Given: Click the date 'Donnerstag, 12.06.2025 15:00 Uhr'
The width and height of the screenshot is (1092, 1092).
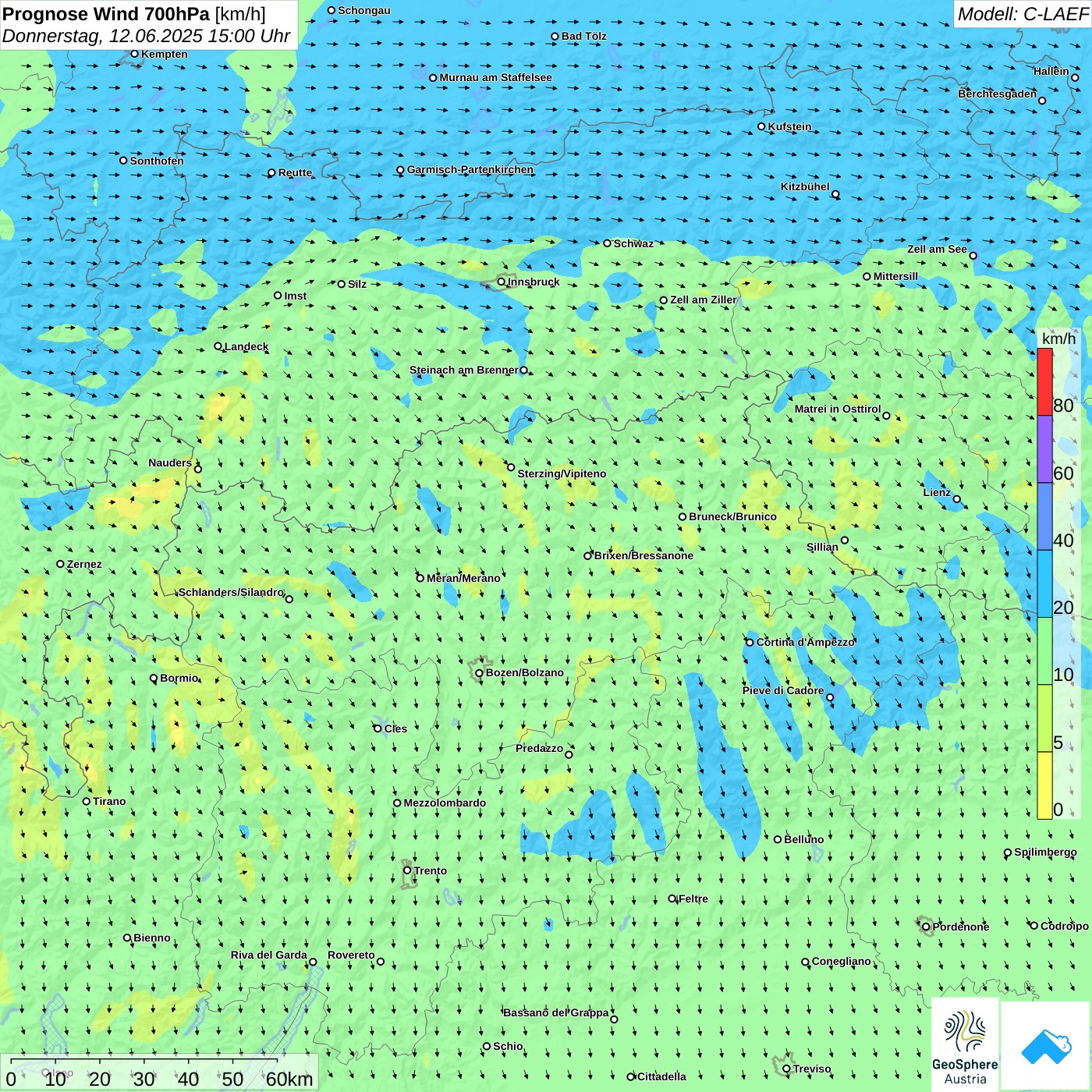Looking at the screenshot, I should coord(146,36).
